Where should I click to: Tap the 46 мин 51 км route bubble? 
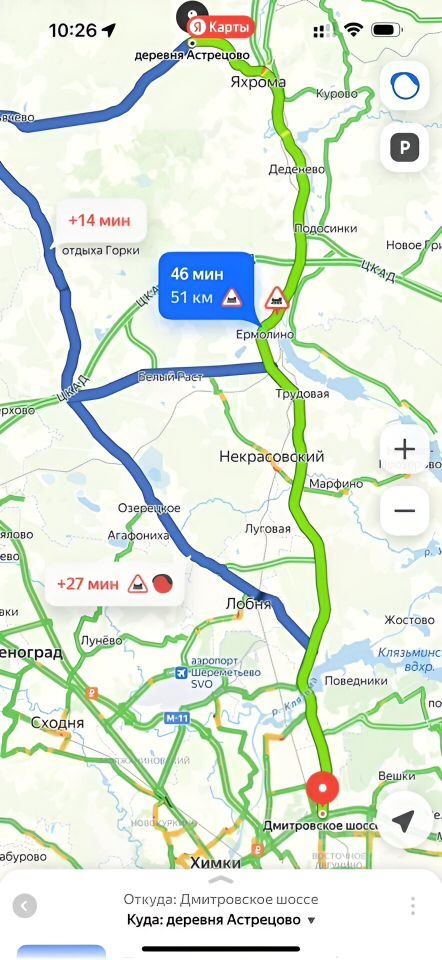pyautogui.click(x=206, y=286)
